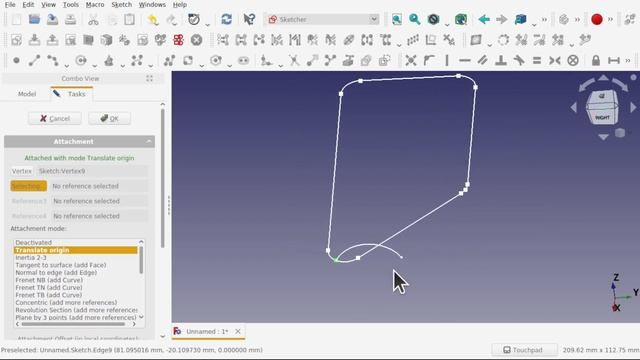The image size is (640, 360).
Task: Open the Edit menu
Action: tap(28, 5)
